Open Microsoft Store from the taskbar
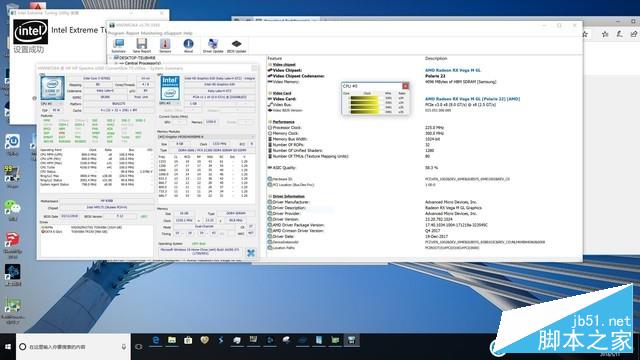 188,340
